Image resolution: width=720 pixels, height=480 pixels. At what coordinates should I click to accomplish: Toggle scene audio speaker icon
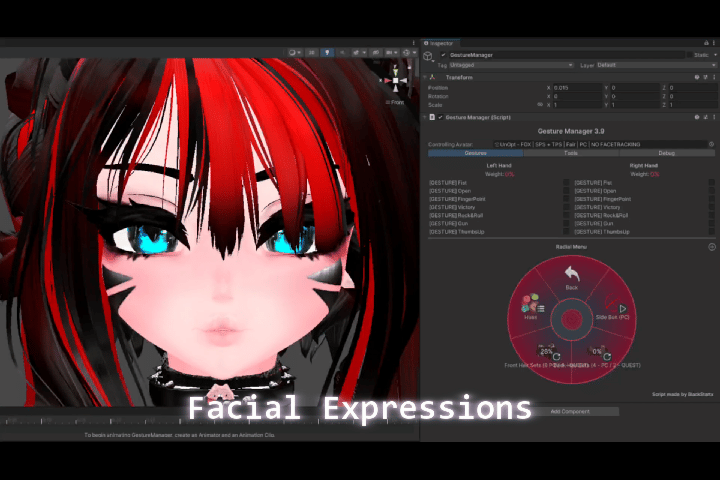tap(342, 53)
